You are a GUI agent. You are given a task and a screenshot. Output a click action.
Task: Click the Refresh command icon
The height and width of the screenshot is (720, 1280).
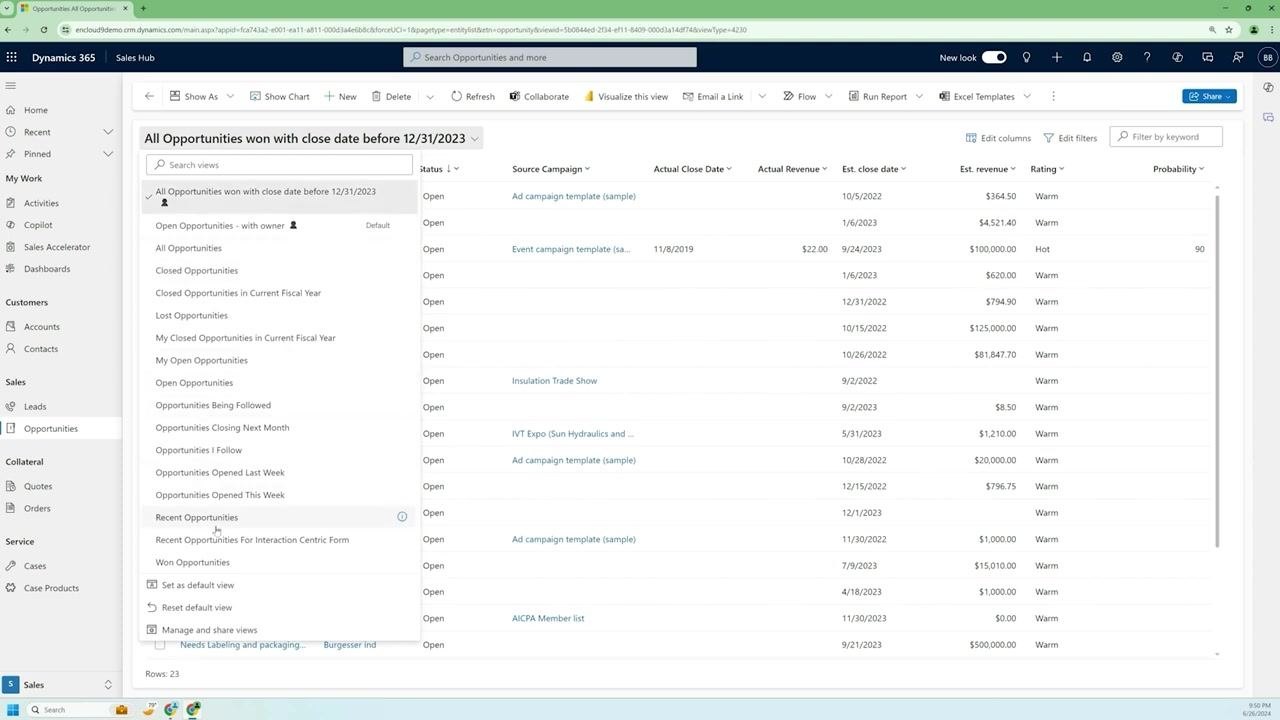(x=456, y=96)
